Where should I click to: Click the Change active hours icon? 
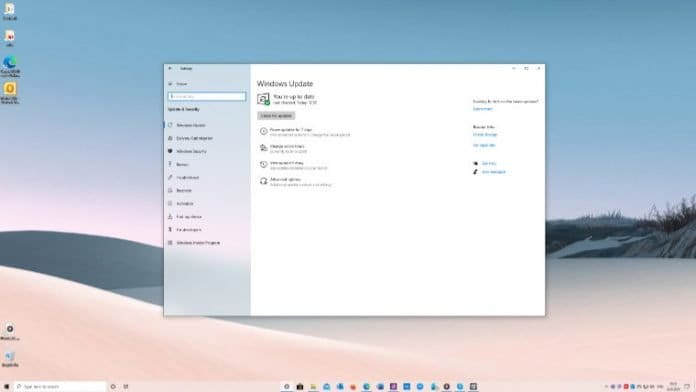(x=263, y=148)
